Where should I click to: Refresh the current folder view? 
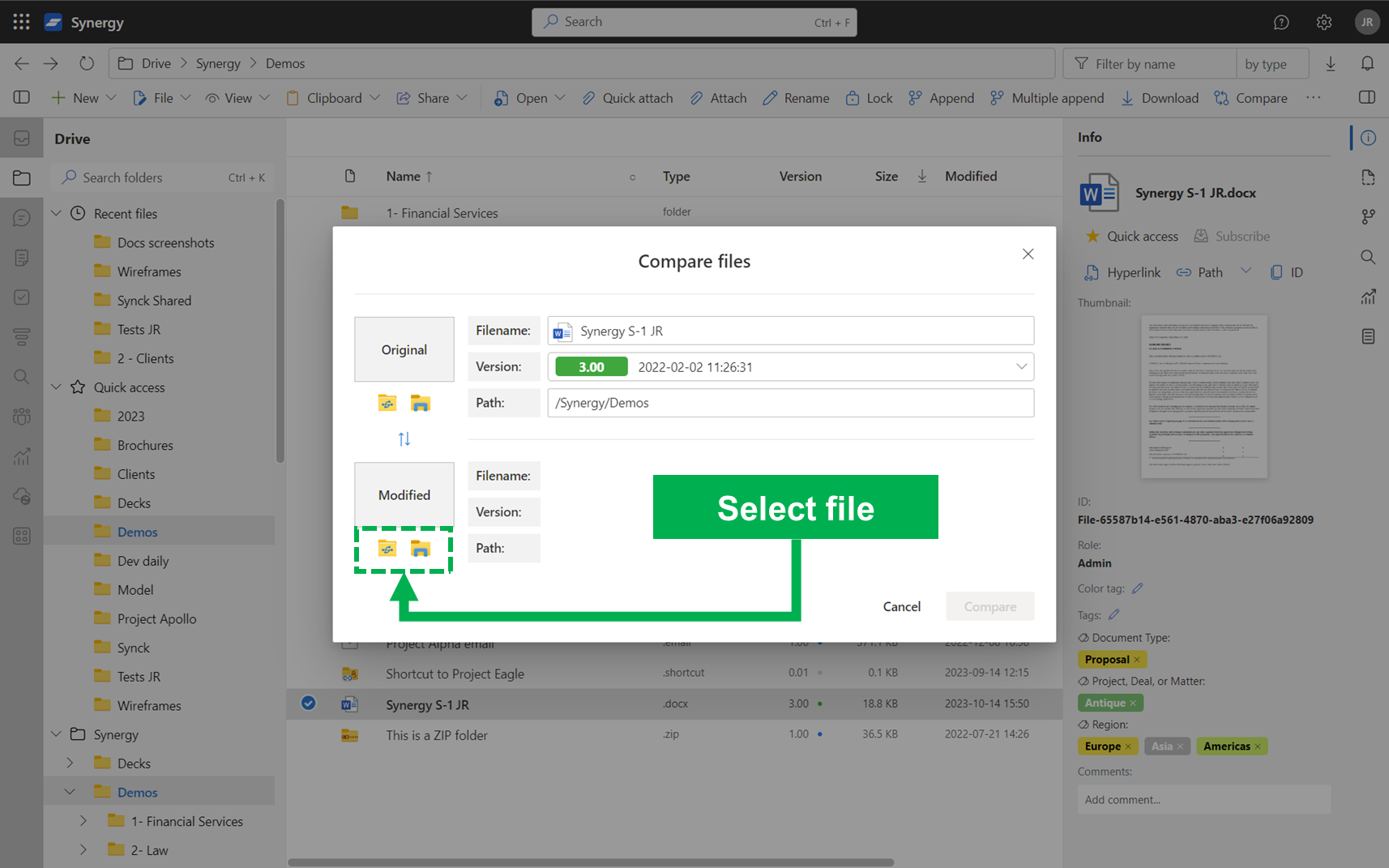pyautogui.click(x=87, y=63)
